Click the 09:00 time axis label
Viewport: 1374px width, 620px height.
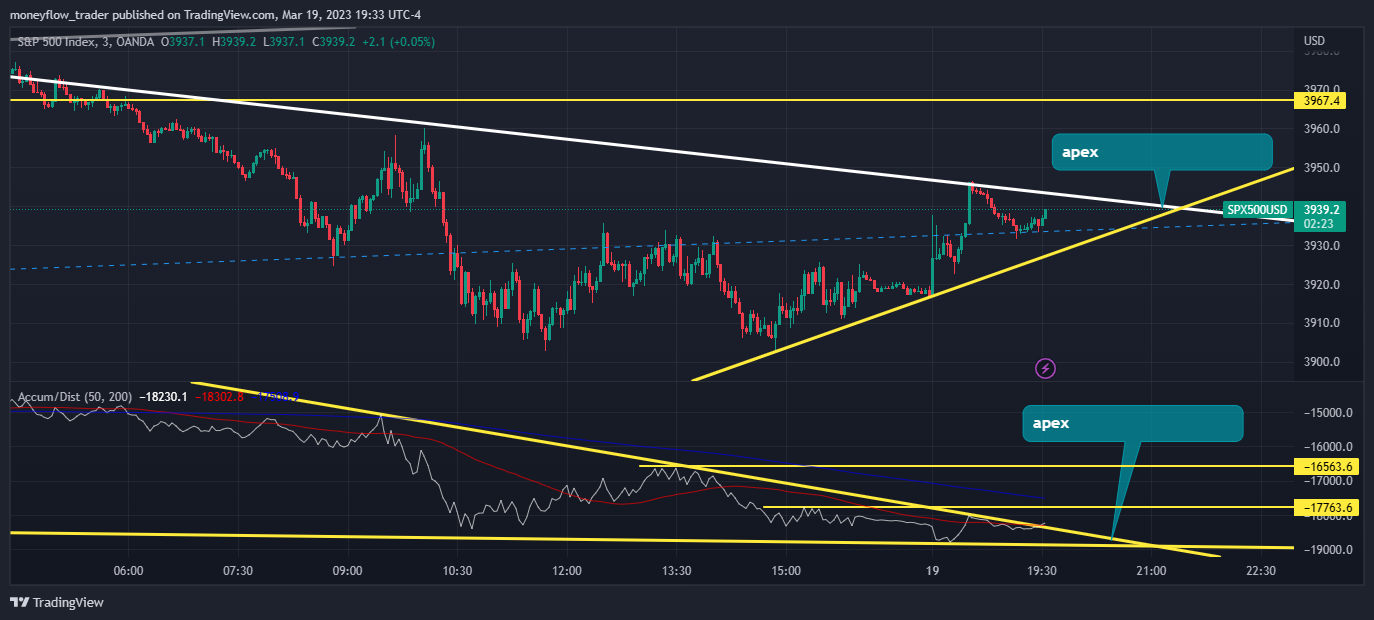(347, 571)
